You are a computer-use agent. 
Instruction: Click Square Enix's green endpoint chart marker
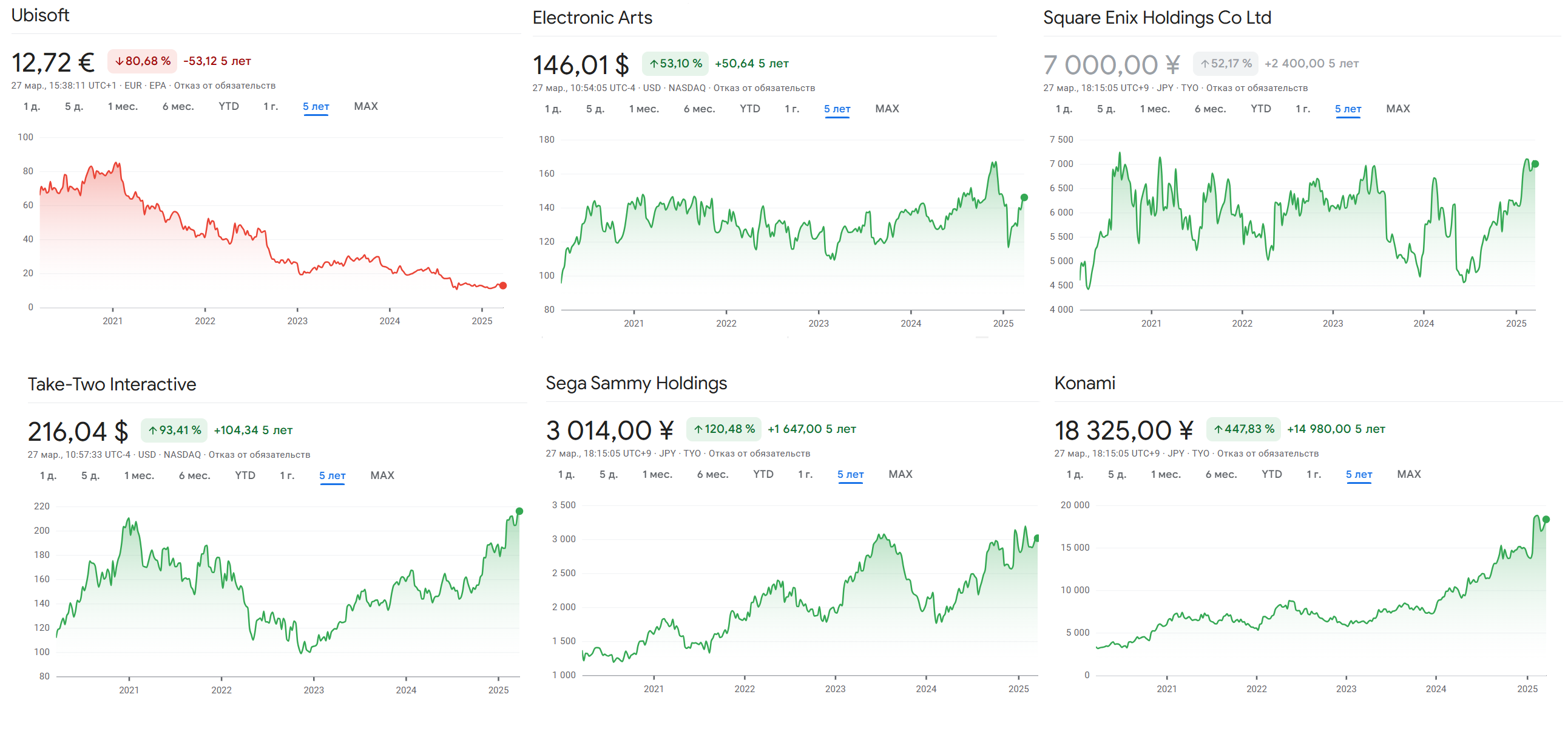[1536, 164]
